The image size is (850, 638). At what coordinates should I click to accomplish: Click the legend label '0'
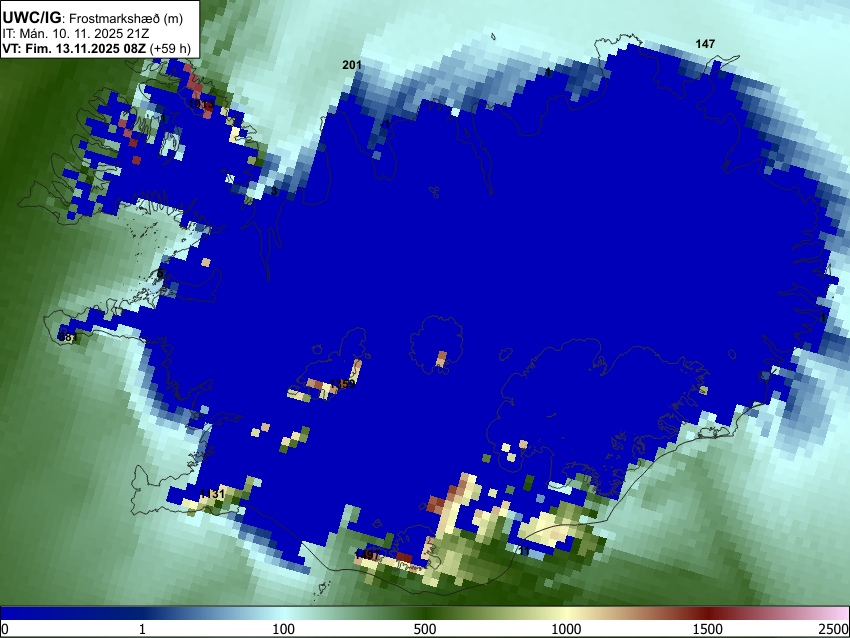pos(5,629)
